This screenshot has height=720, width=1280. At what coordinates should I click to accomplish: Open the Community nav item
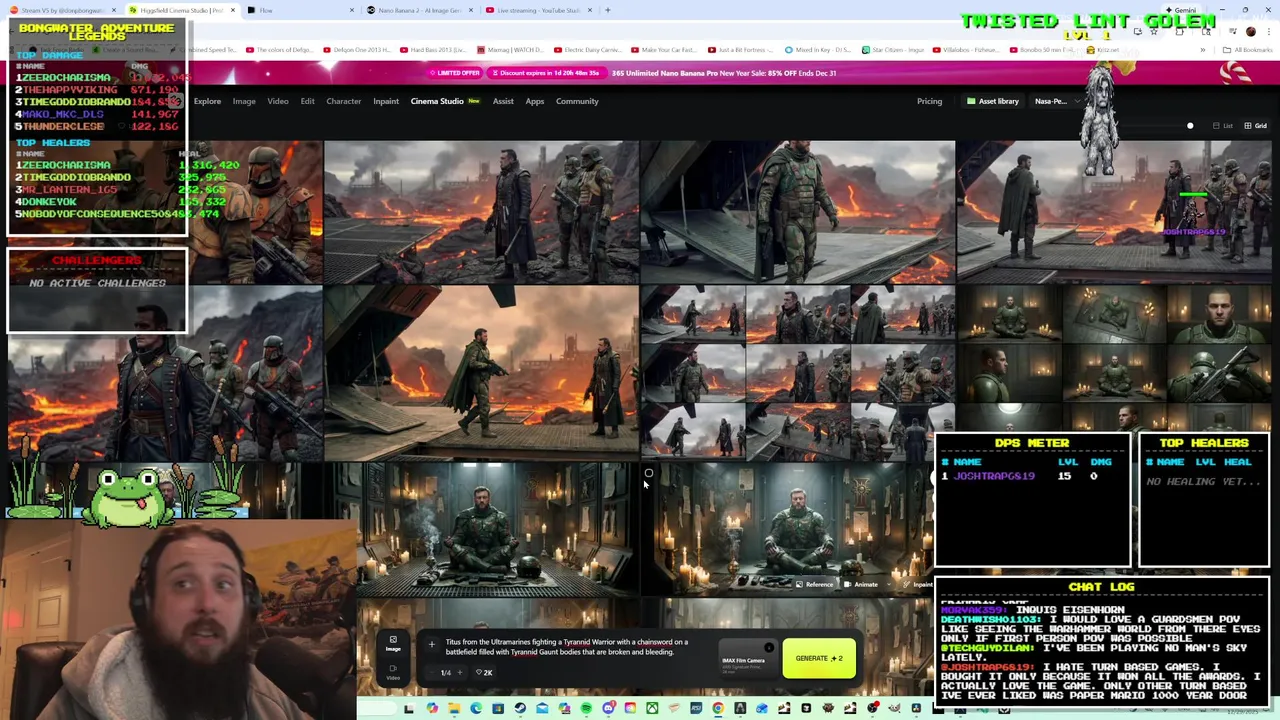(x=577, y=101)
